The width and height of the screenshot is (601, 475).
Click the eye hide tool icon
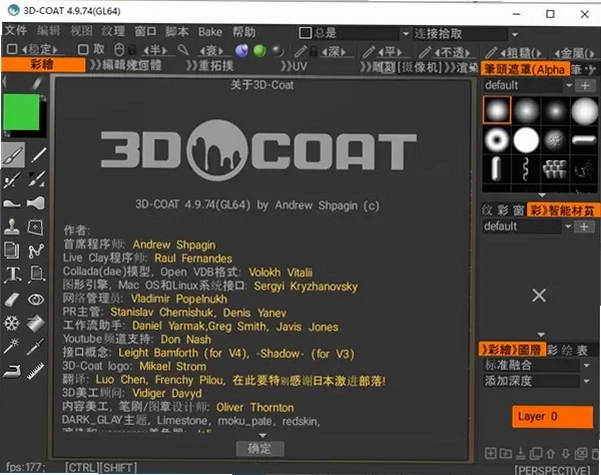[36, 299]
